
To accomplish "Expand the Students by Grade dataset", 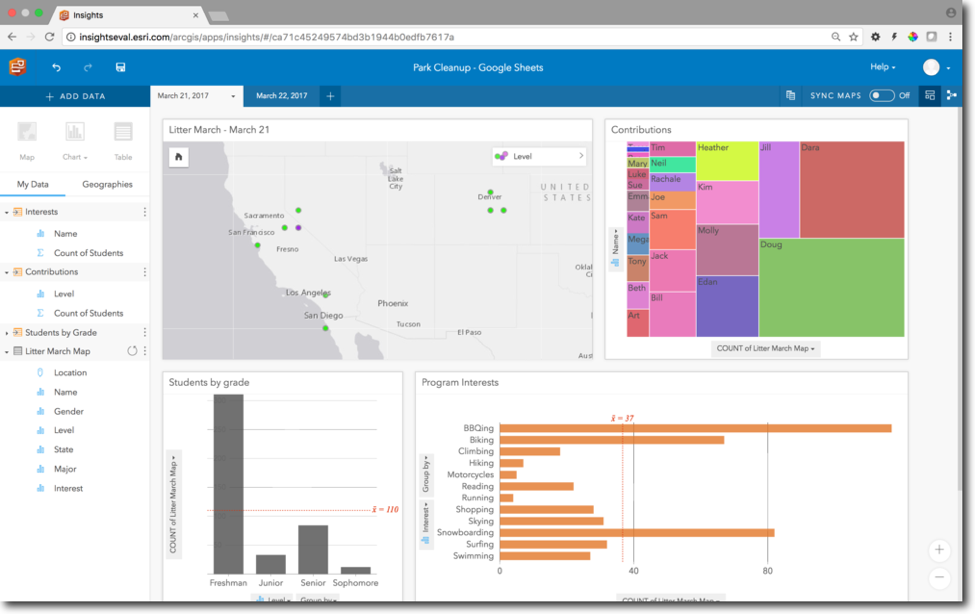I will click(x=7, y=333).
